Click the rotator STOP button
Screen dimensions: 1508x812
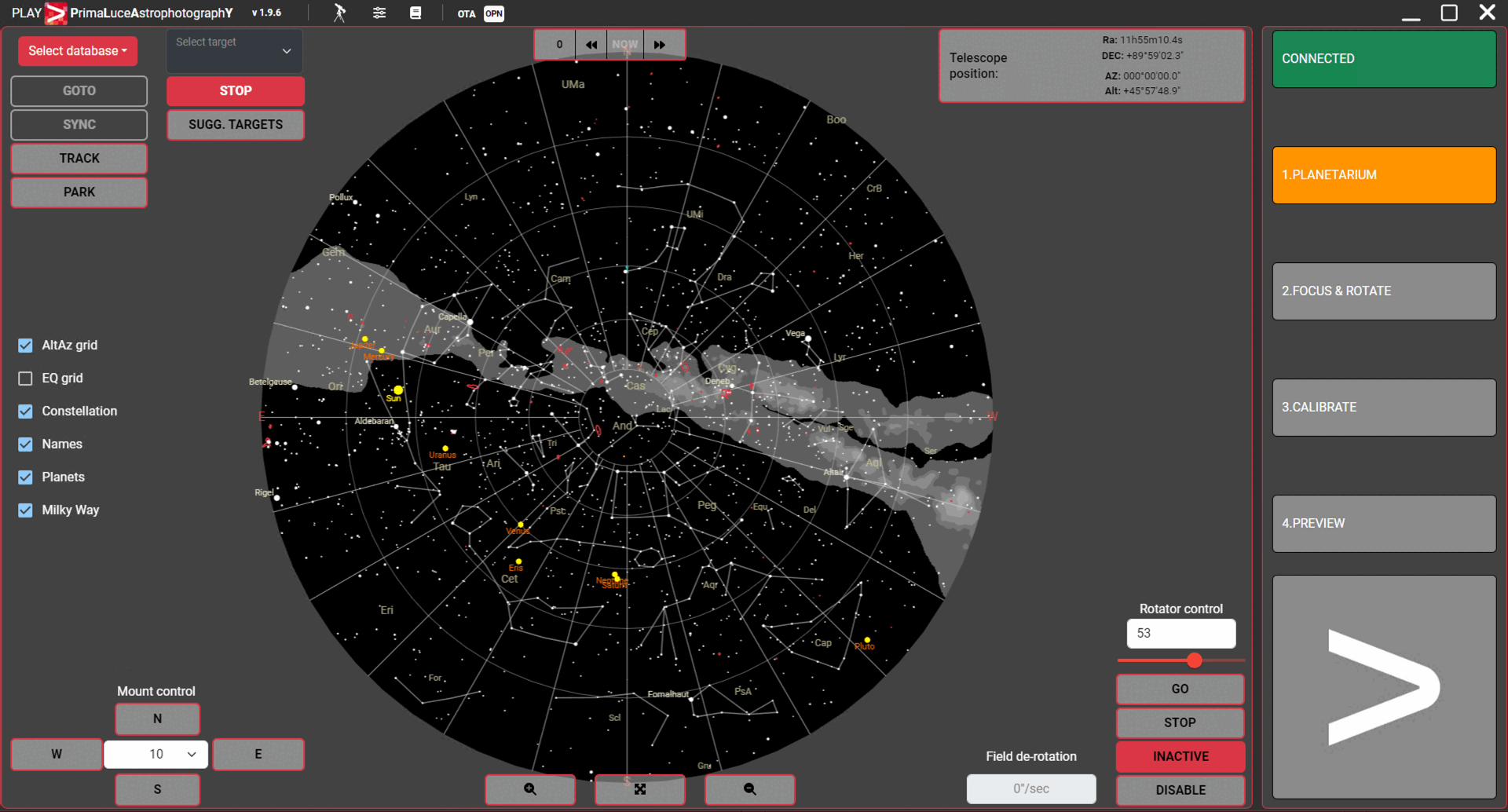pyautogui.click(x=1180, y=722)
